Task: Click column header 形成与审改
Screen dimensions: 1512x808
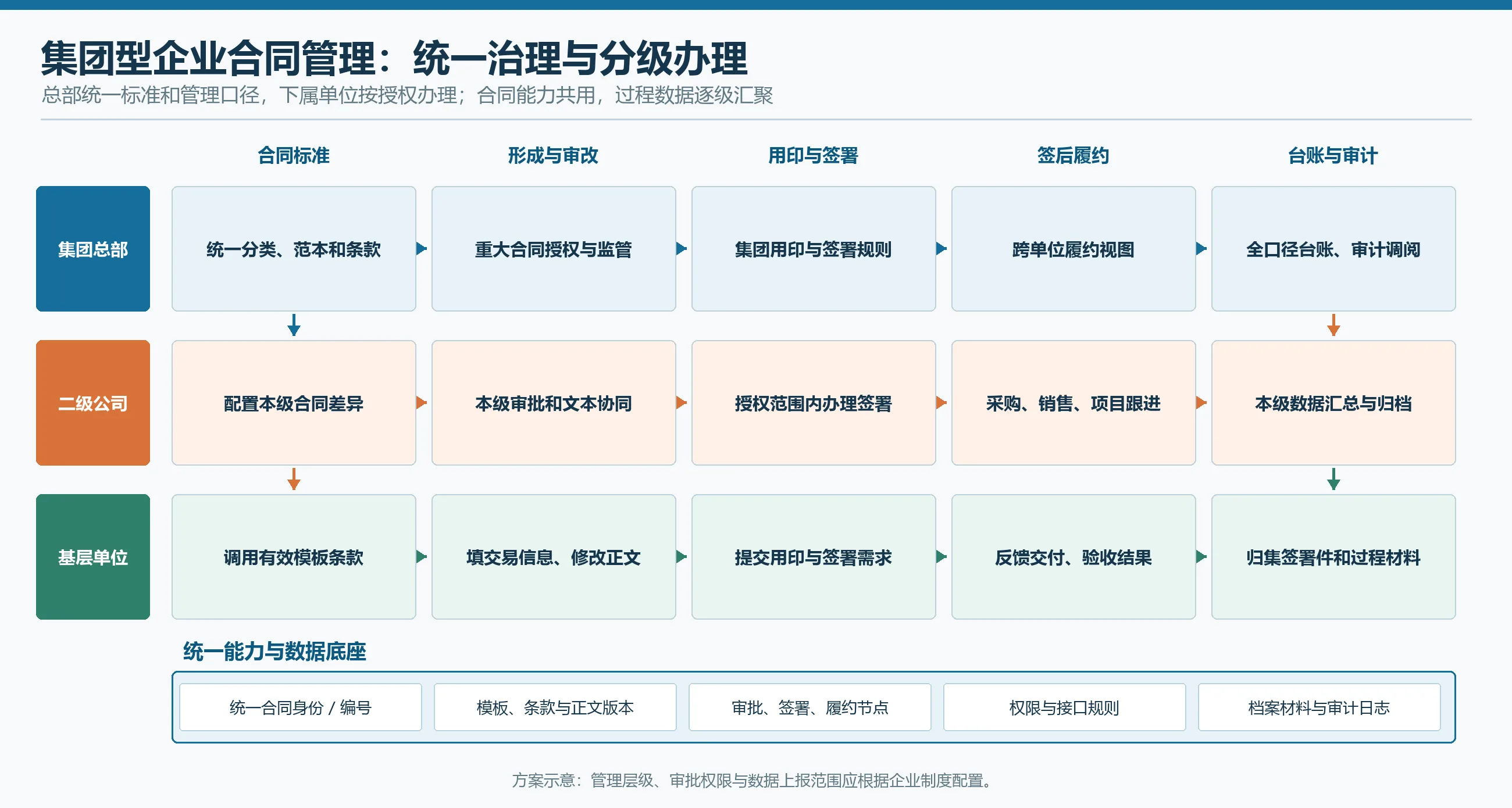Action: pyautogui.click(x=553, y=156)
